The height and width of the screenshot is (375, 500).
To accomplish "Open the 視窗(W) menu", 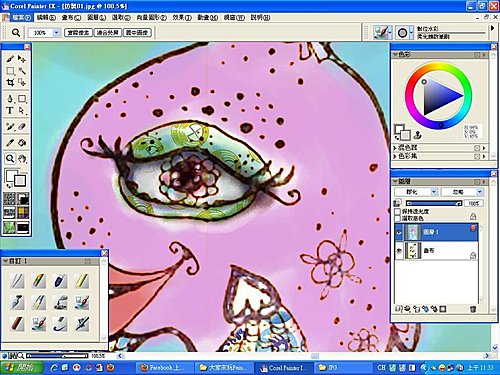I will point(234,17).
